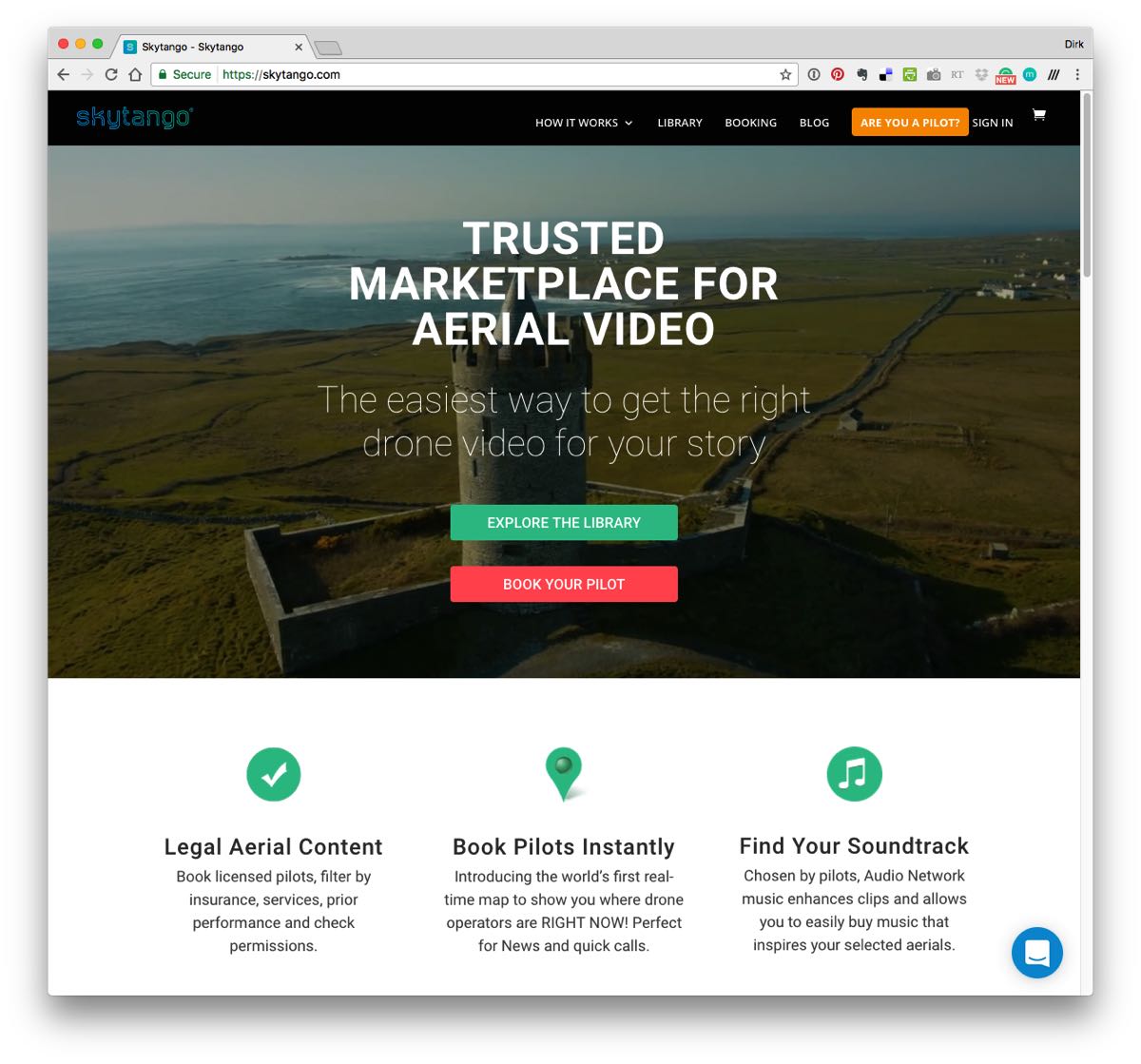The width and height of the screenshot is (1141, 1064).
Task: Click the Dropbox extension icon
Action: [x=981, y=74]
